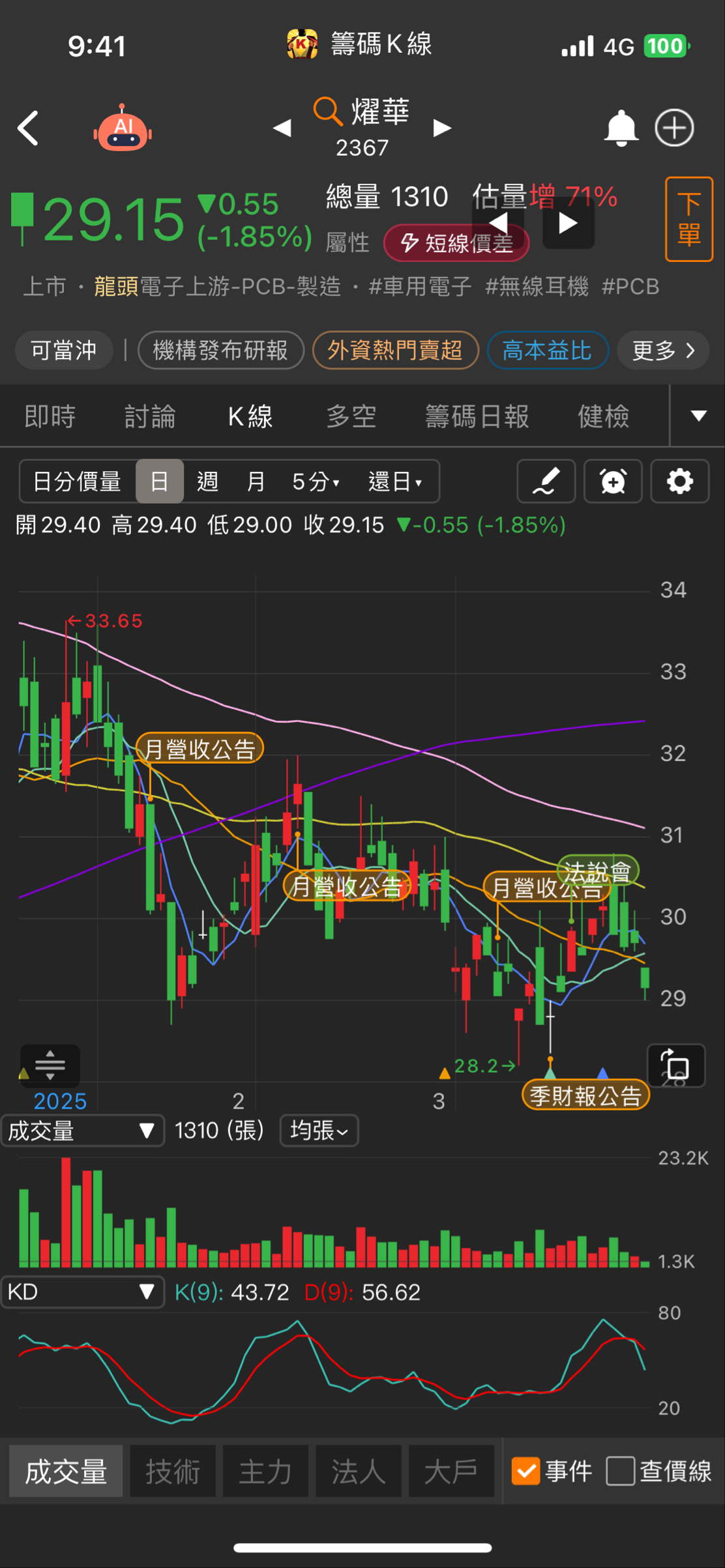Viewport: 725px width, 1568px height.
Task: Rotate chart to landscape icon
Action: click(676, 1065)
